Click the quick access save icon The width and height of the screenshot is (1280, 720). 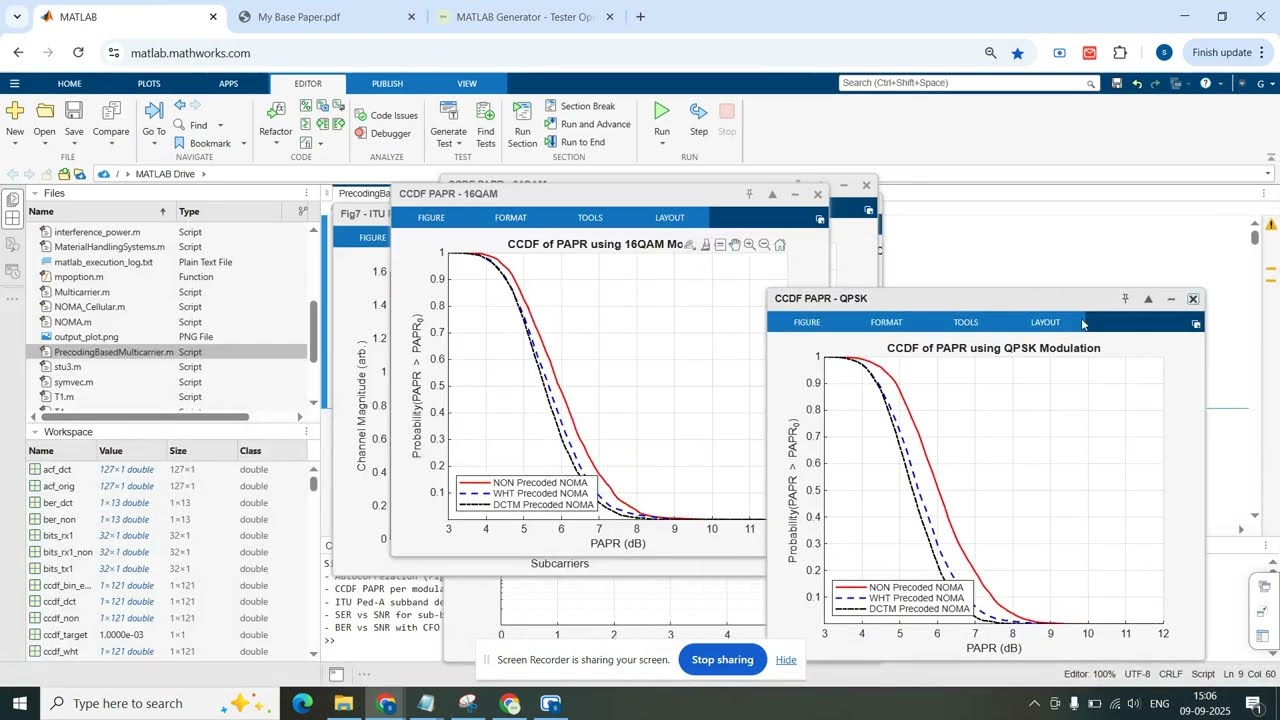pyautogui.click(x=1117, y=84)
